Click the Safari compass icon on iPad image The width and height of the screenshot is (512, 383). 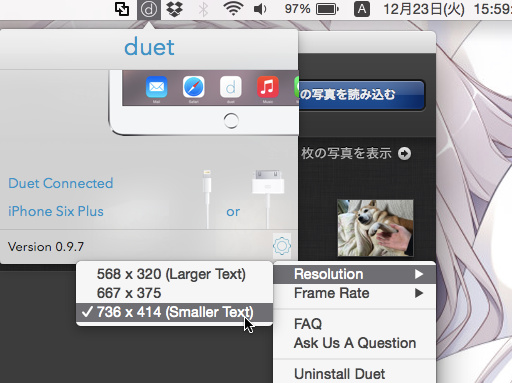(x=194, y=87)
